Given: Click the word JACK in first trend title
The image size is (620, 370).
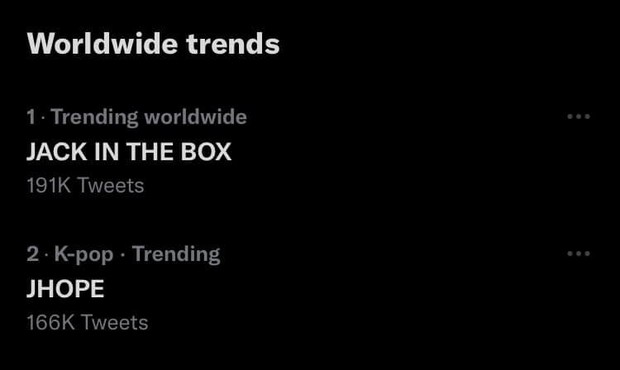Looking at the screenshot, I should 57,152.
